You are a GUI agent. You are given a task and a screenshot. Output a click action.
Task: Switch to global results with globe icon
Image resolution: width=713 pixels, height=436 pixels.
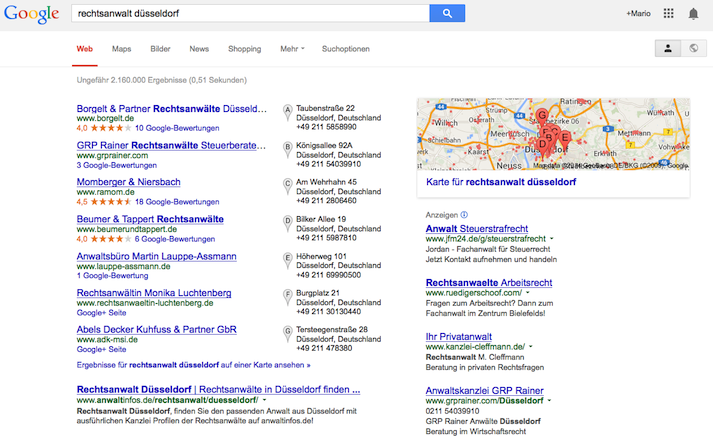(x=693, y=48)
